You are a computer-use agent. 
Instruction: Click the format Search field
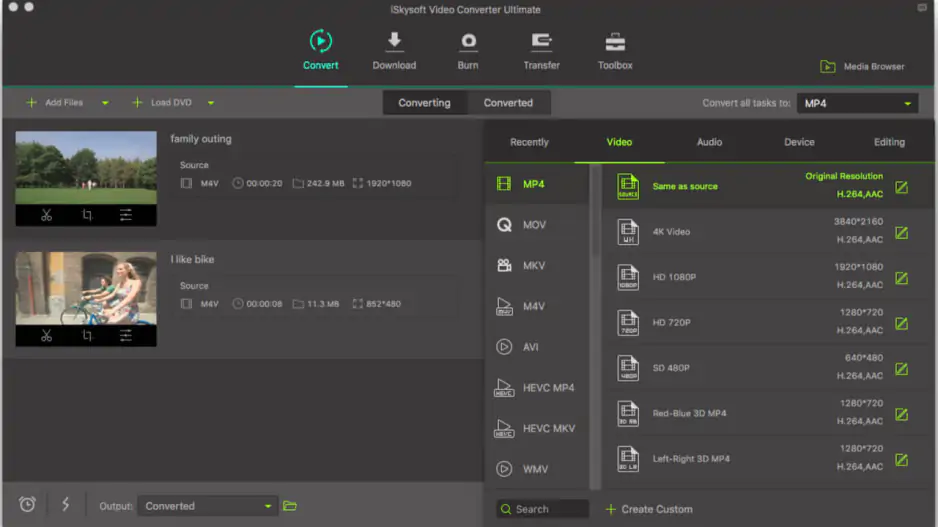(543, 509)
